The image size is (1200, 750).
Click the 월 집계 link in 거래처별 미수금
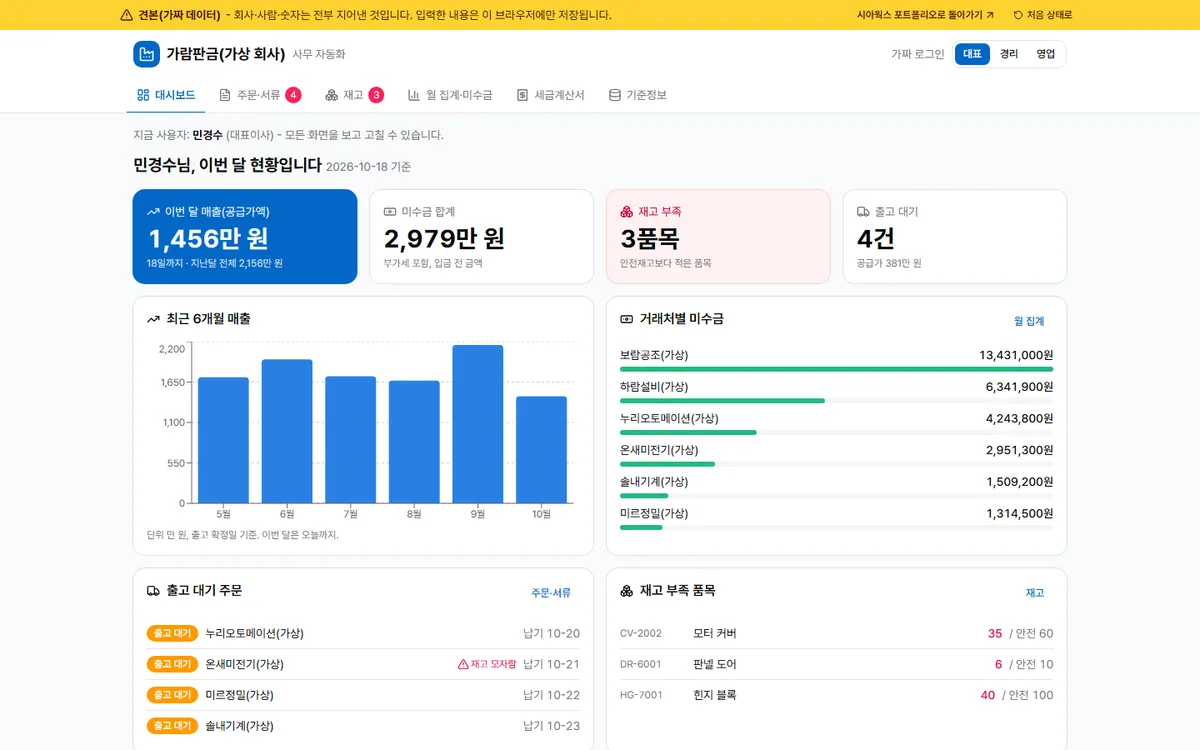[x=1029, y=321]
